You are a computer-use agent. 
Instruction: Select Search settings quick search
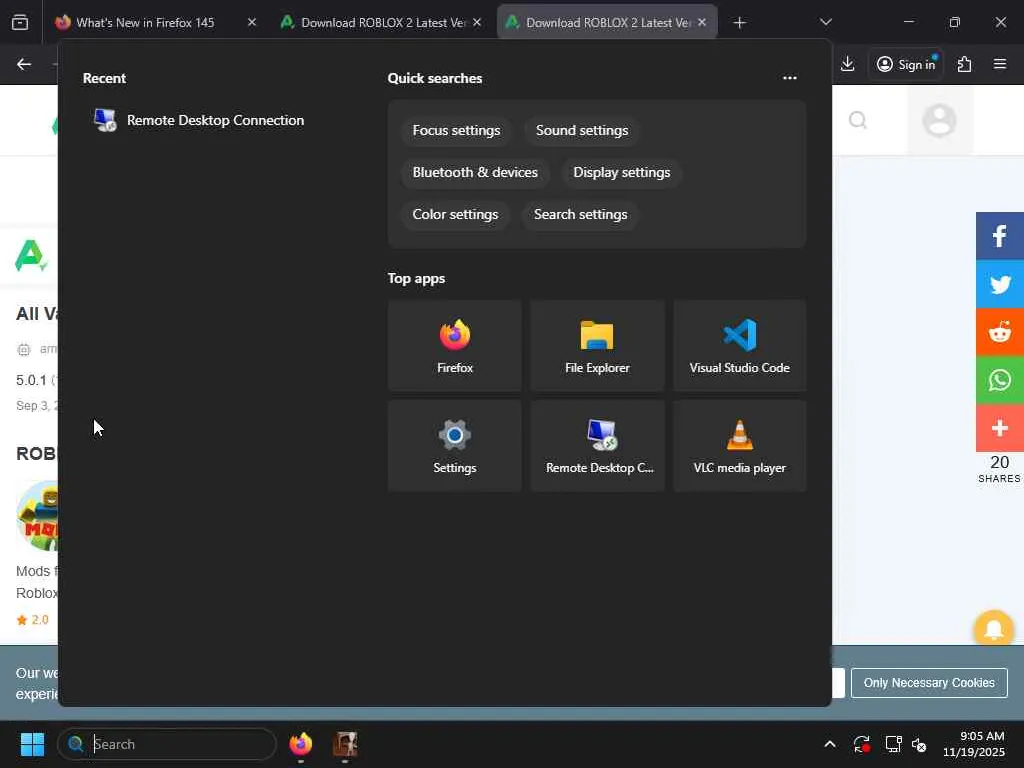580,214
